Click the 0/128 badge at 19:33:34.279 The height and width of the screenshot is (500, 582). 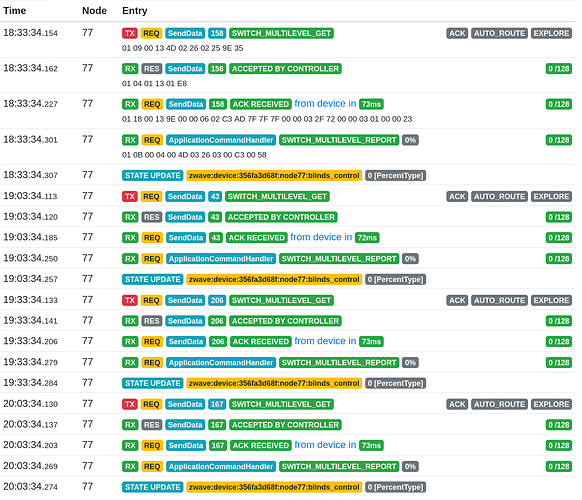tap(559, 363)
